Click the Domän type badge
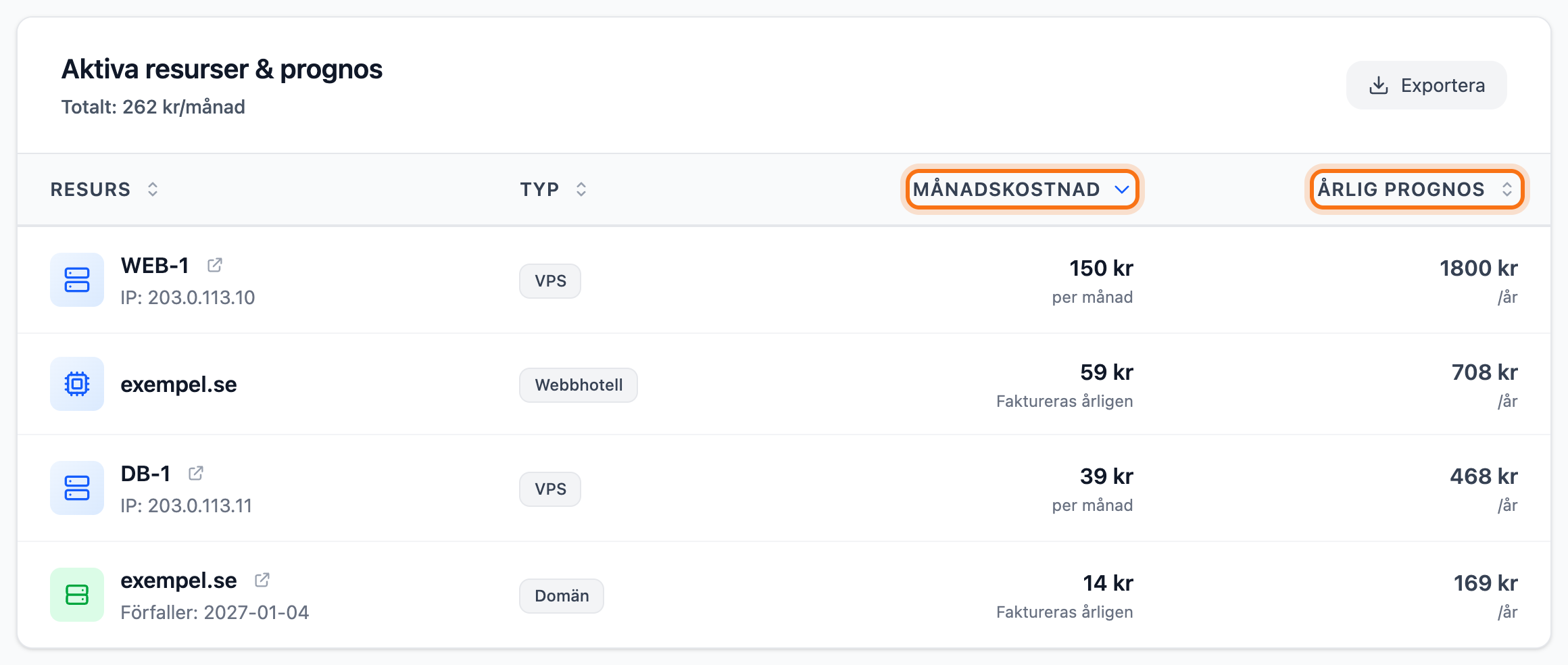1568x665 pixels. tap(562, 596)
